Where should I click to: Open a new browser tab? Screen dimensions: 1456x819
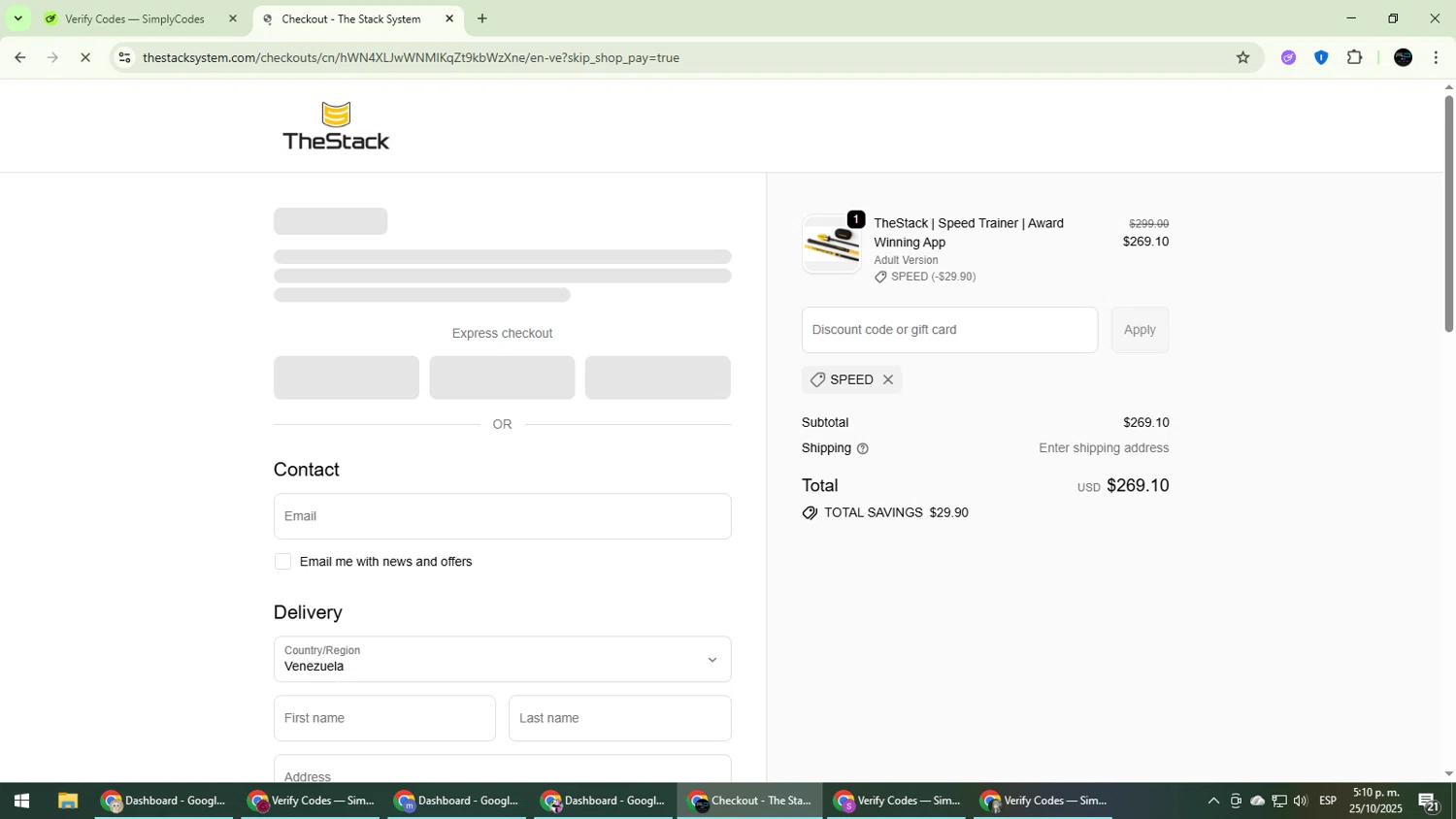pyautogui.click(x=482, y=18)
